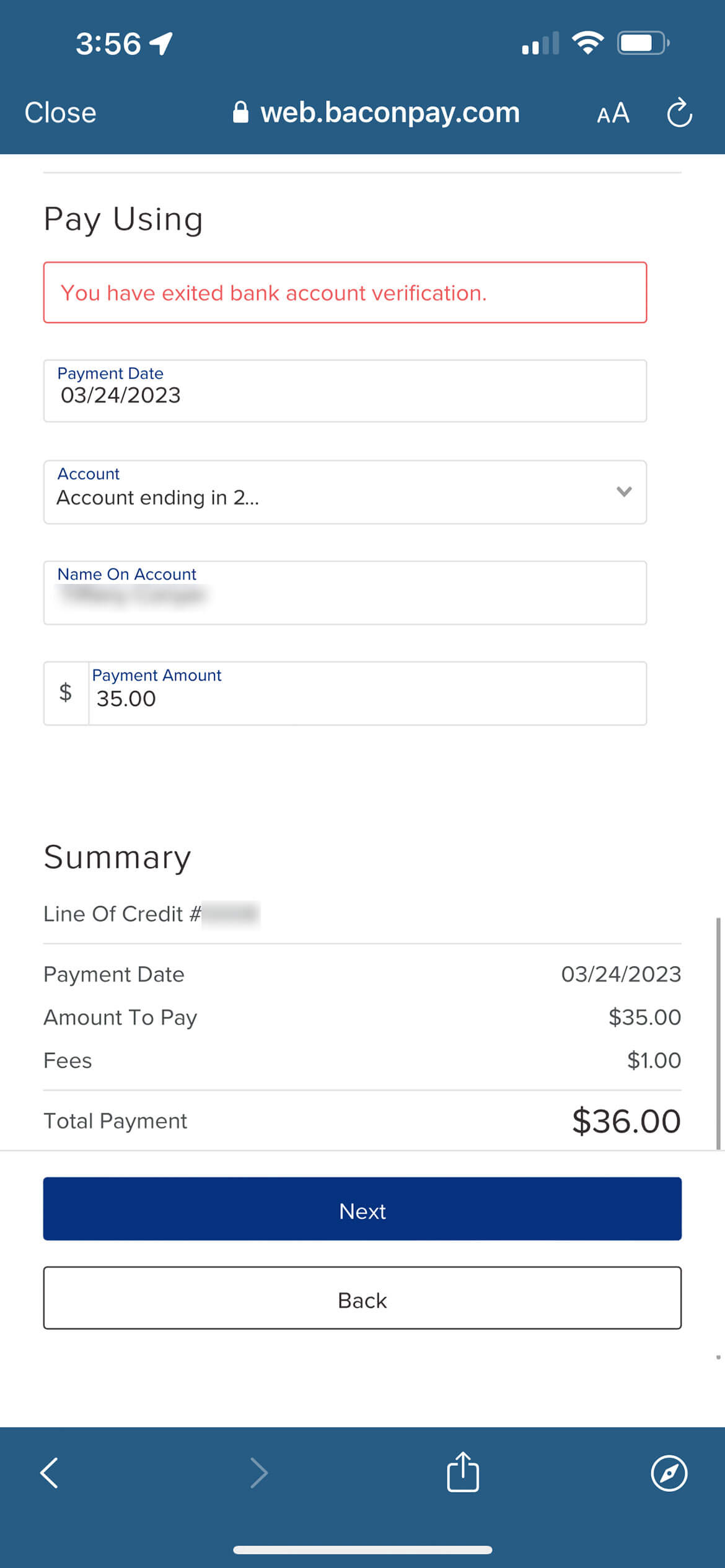Open the AA text size options
The image size is (725, 1568).
(x=613, y=113)
